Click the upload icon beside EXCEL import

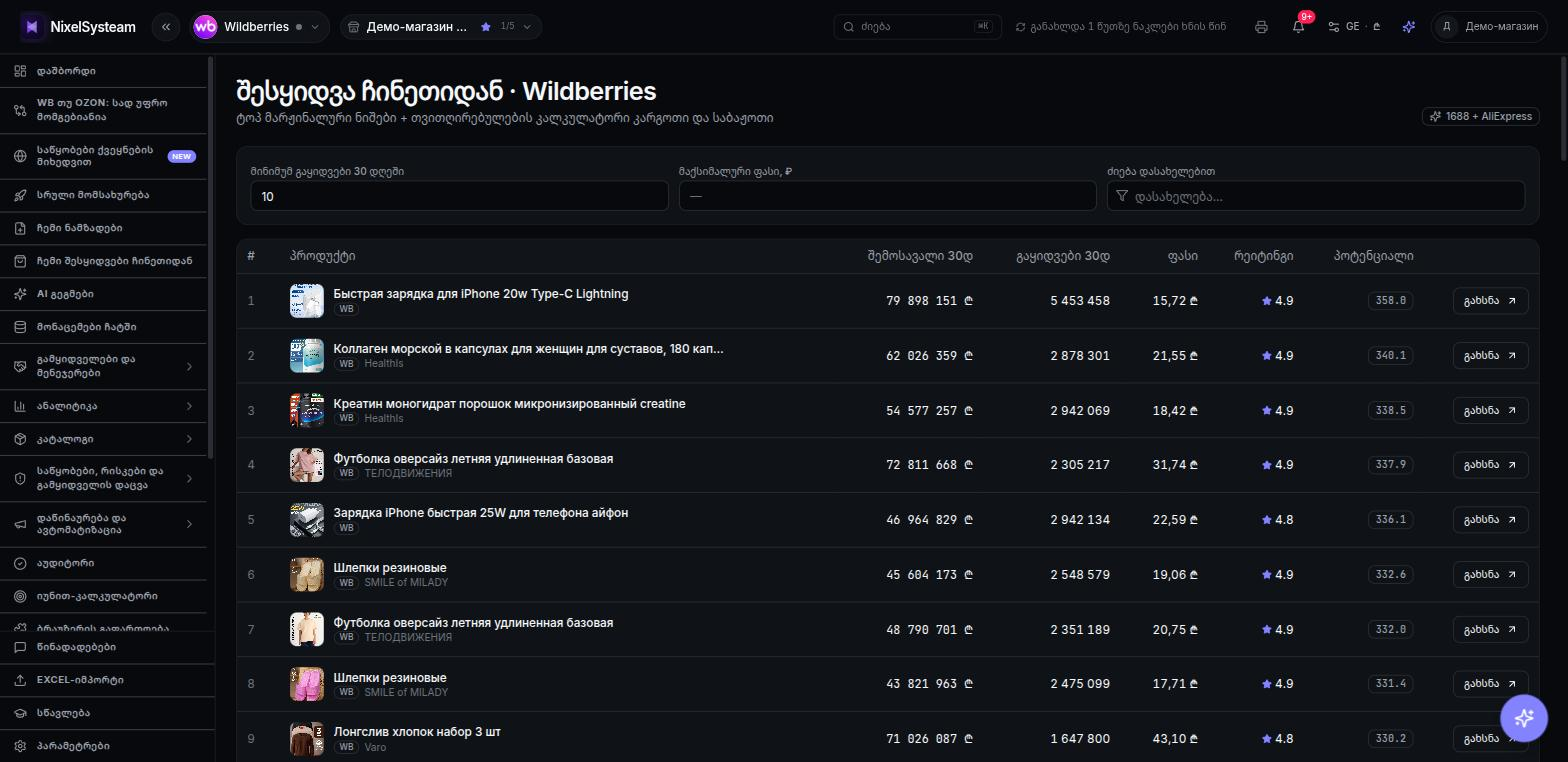click(21, 680)
